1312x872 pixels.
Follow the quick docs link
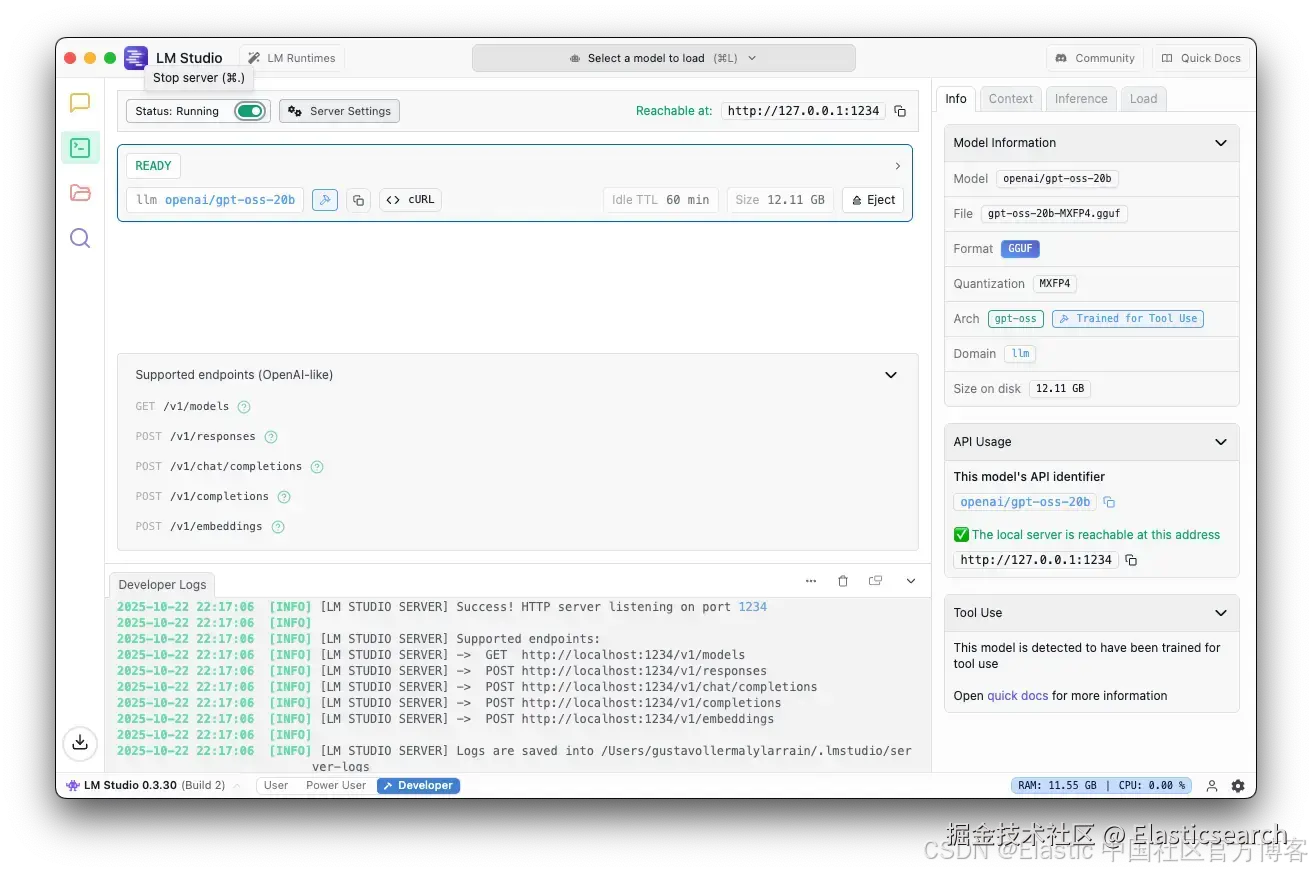(1018, 696)
